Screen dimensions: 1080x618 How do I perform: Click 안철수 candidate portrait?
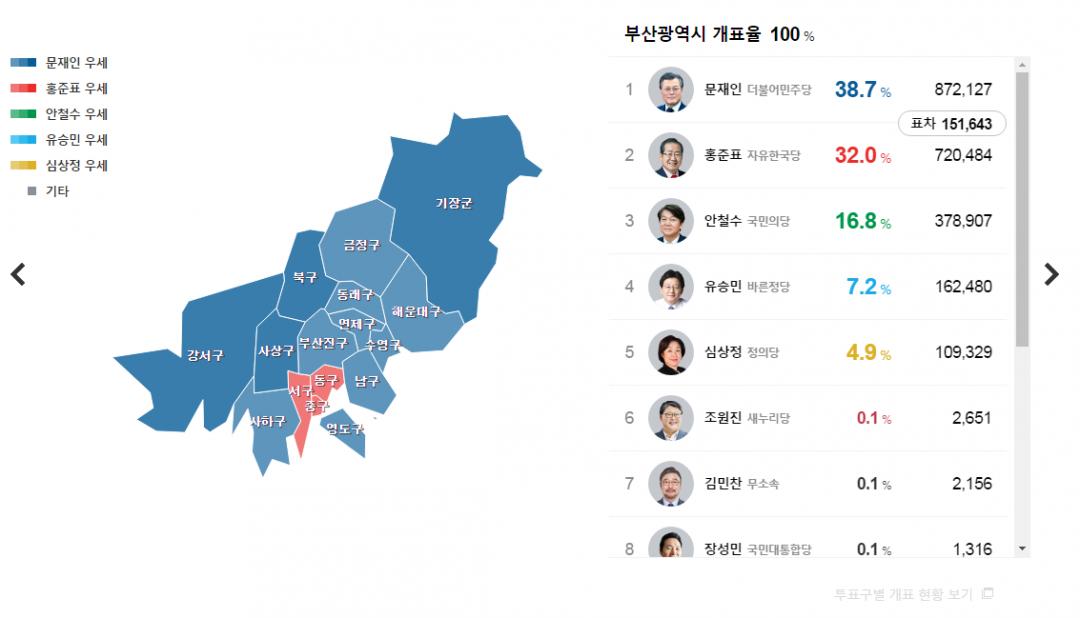(x=670, y=221)
